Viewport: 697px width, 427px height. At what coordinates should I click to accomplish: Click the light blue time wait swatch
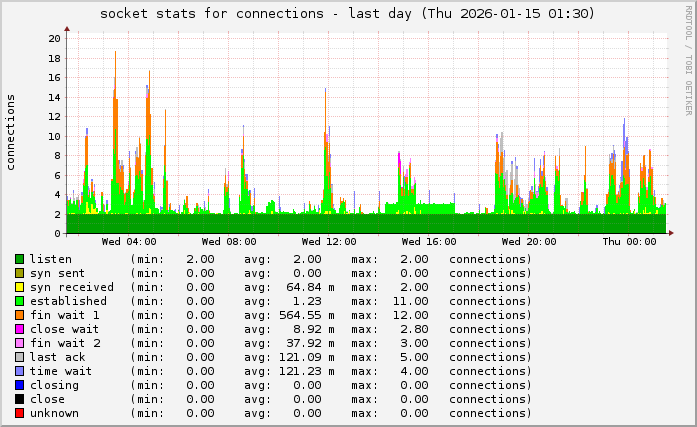pos(19,371)
